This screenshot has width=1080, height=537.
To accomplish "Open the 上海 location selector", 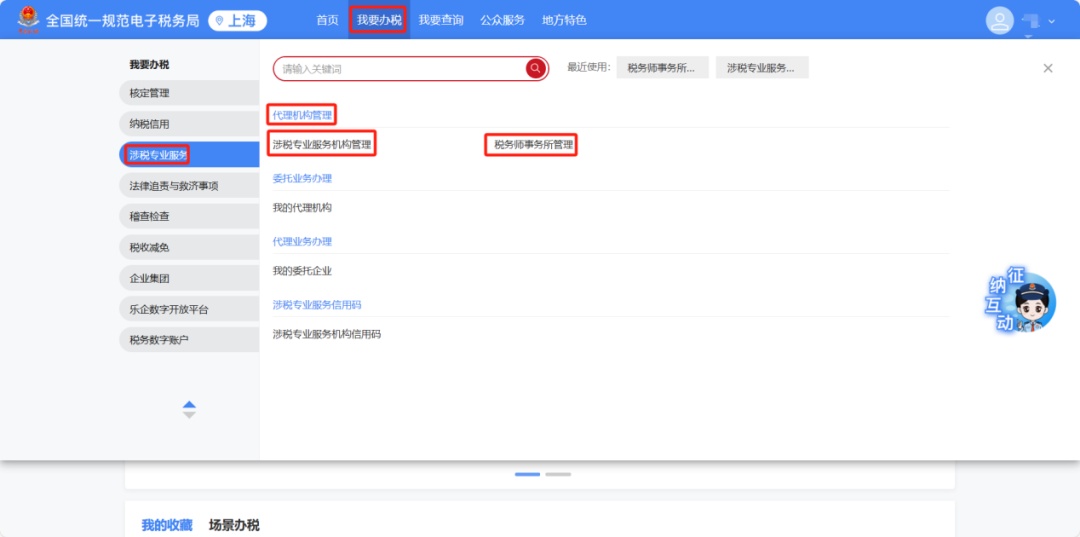I will (237, 20).
